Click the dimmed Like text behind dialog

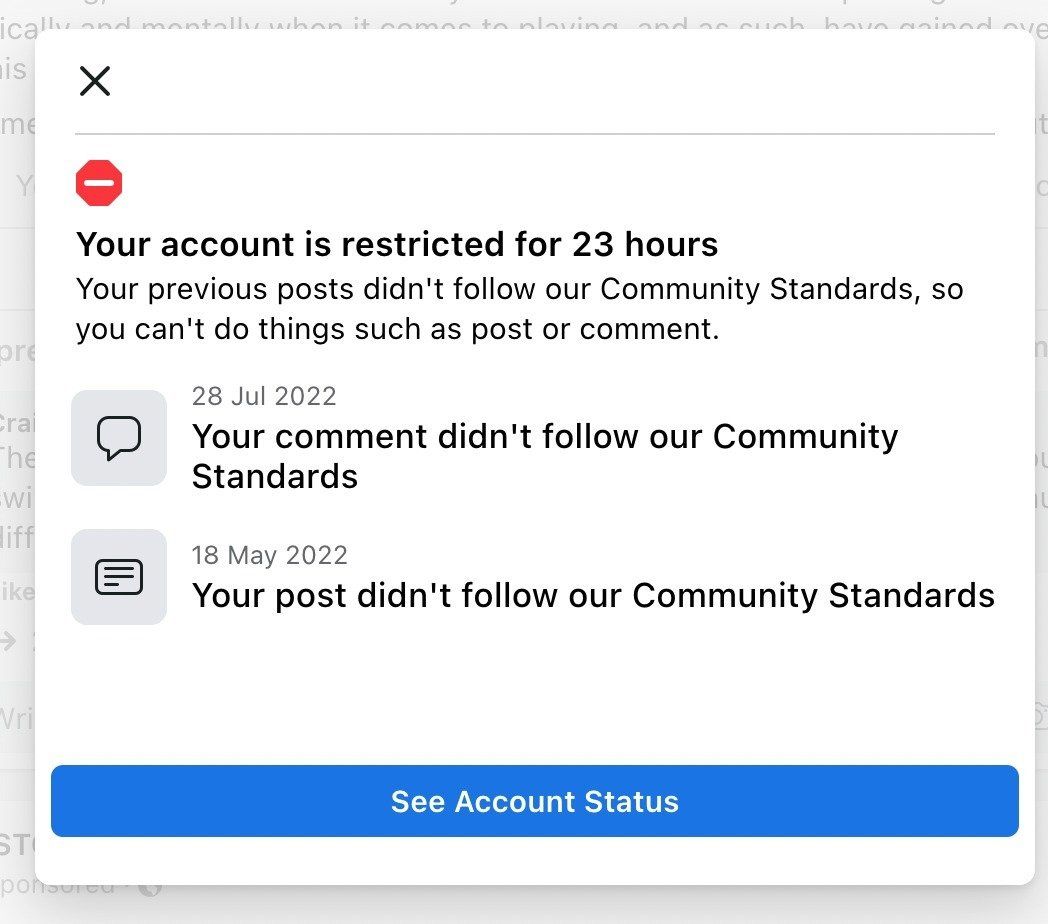point(17,592)
